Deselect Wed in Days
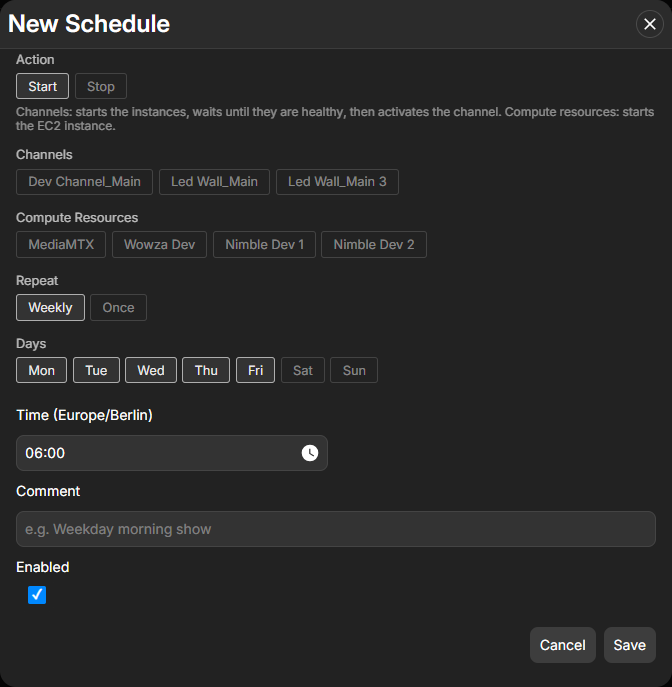 click(151, 370)
